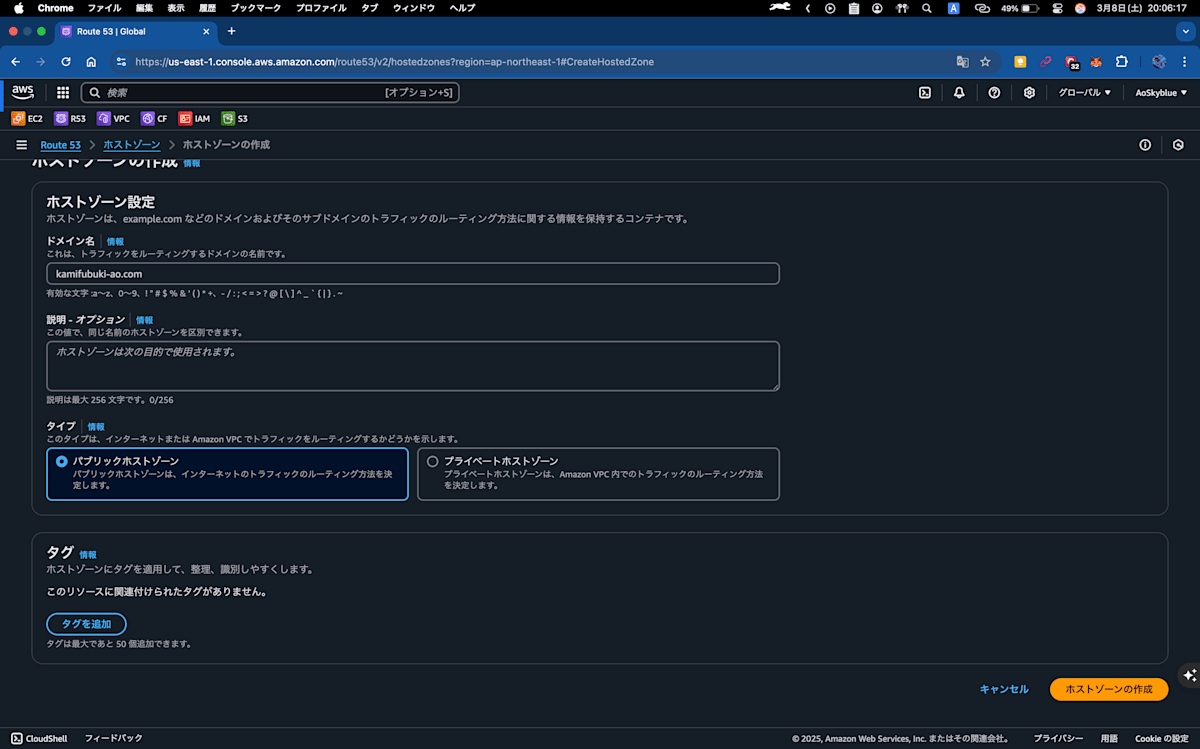The height and width of the screenshot is (749, 1200).
Task: Open console settings via gear icon
Action: 1028,92
